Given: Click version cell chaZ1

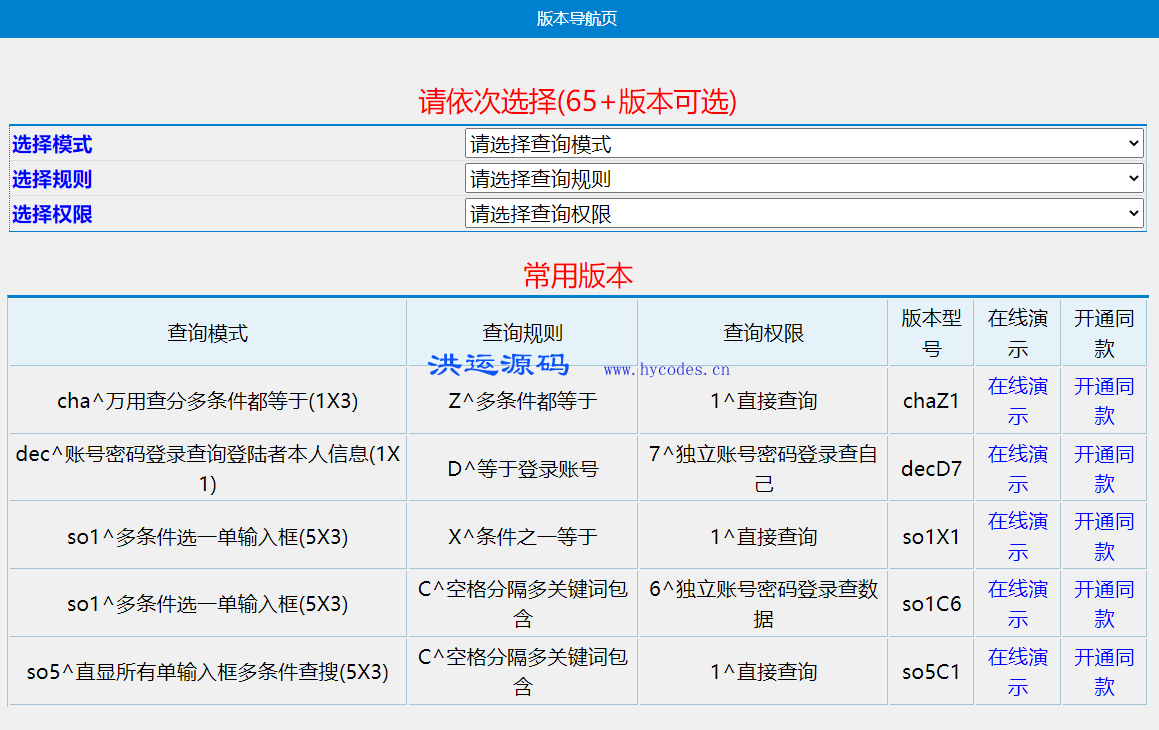Looking at the screenshot, I should pos(931,400).
